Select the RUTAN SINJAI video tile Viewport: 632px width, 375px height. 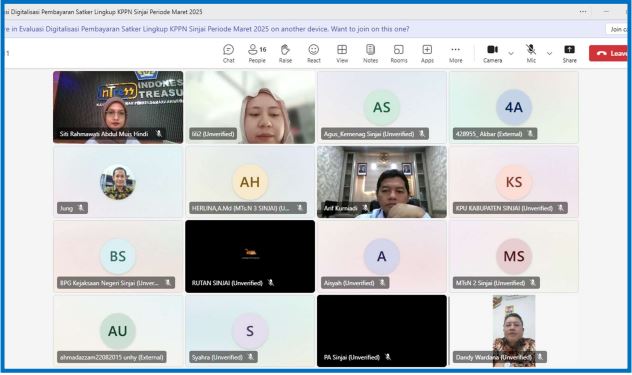tap(250, 256)
